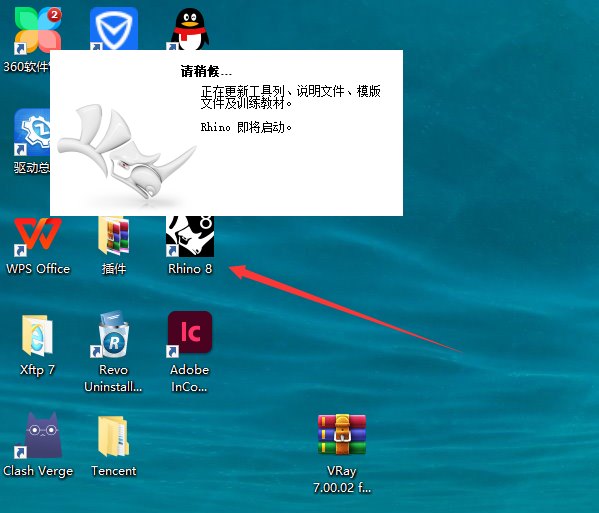The height and width of the screenshot is (513, 599).
Task: Open the Tencent folder
Action: coord(113,436)
